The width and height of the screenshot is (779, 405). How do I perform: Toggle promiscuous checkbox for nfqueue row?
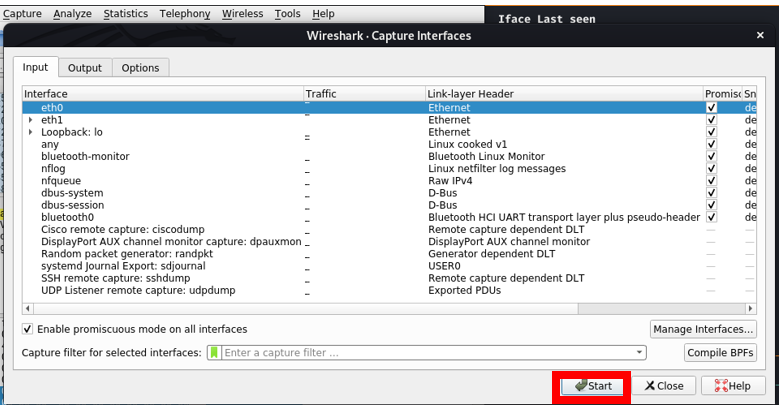(x=711, y=180)
